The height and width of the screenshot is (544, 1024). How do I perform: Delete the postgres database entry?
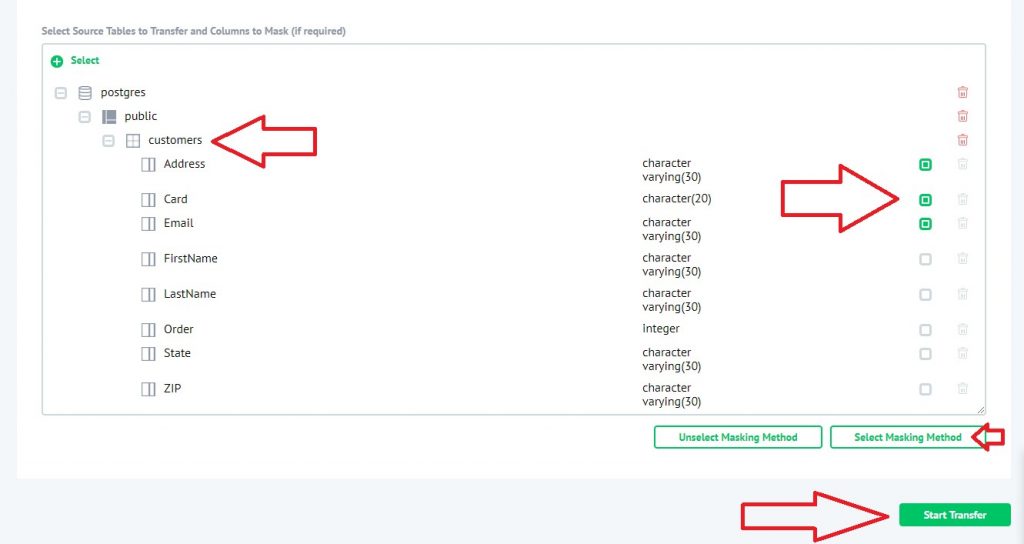962,92
